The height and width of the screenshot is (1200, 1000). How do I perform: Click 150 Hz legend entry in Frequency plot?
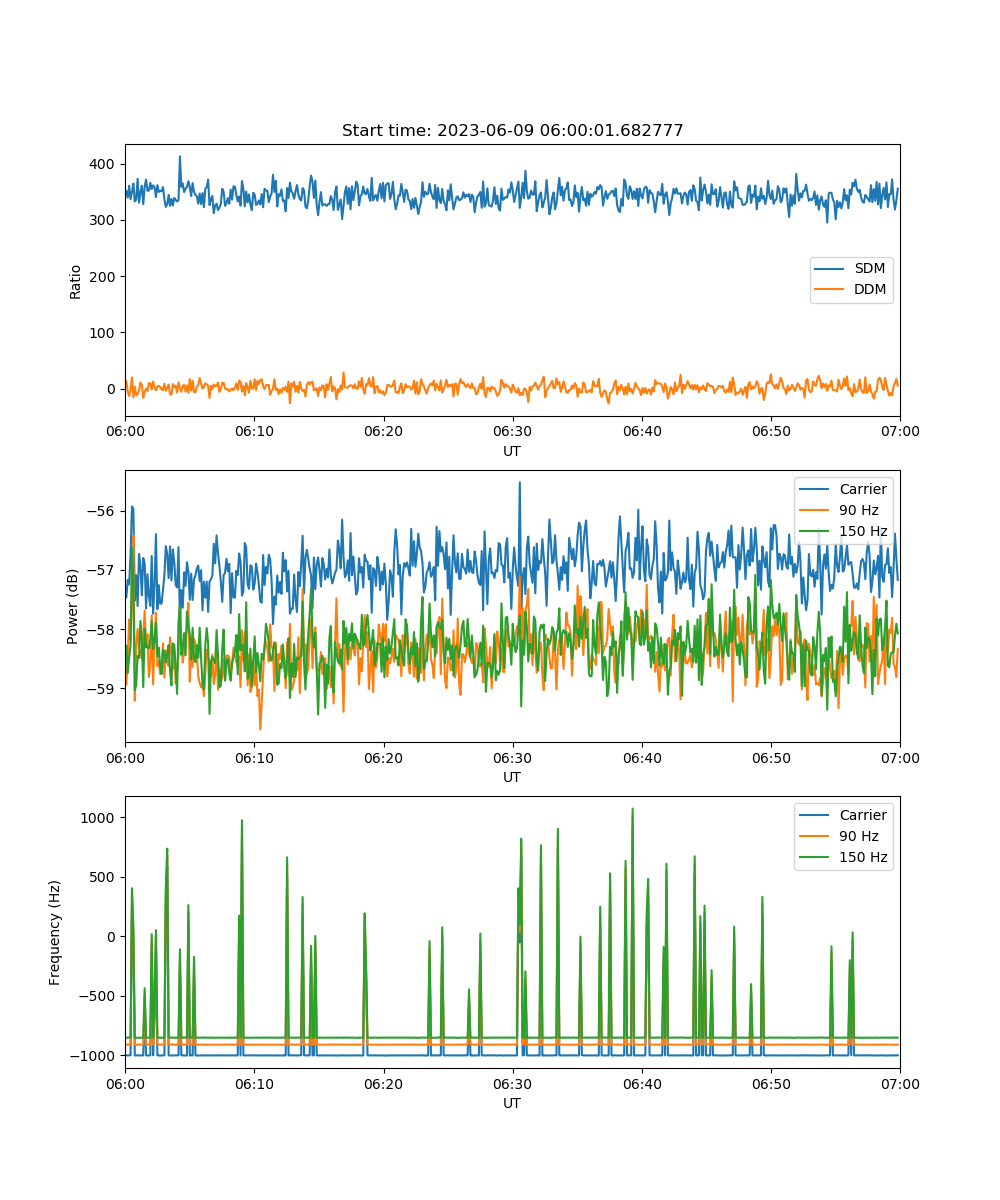coord(862,857)
